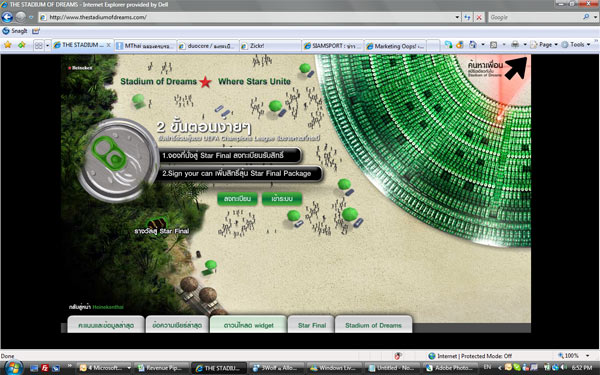
Task: Click the SnagIt window icon next to SnagIt
Action: click(x=36, y=31)
